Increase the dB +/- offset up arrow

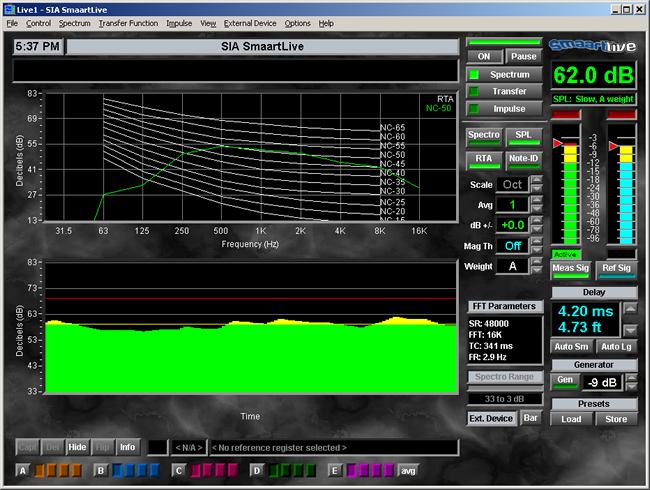[x=536, y=221]
